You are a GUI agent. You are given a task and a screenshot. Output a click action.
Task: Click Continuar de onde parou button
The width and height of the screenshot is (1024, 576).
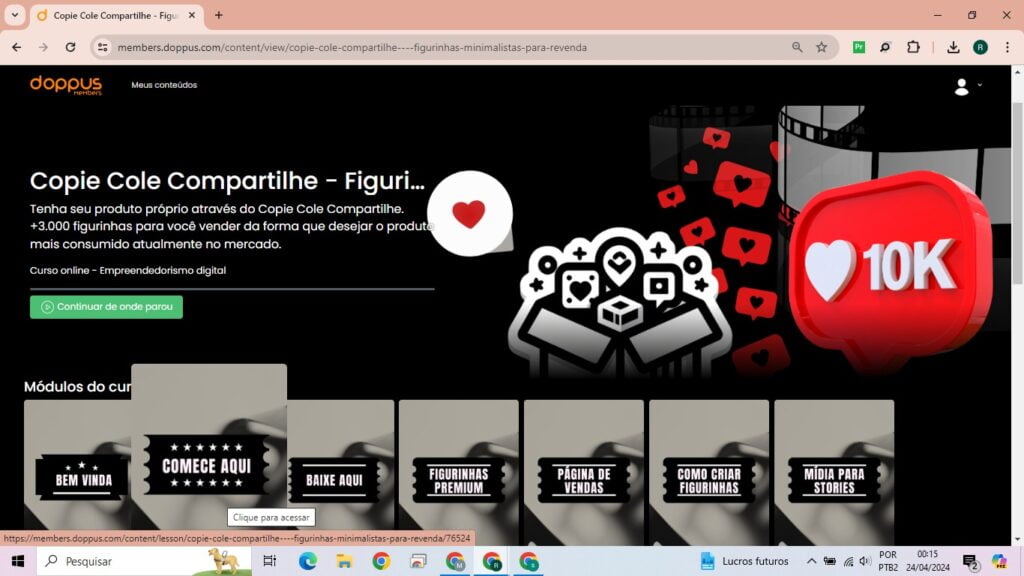[106, 307]
